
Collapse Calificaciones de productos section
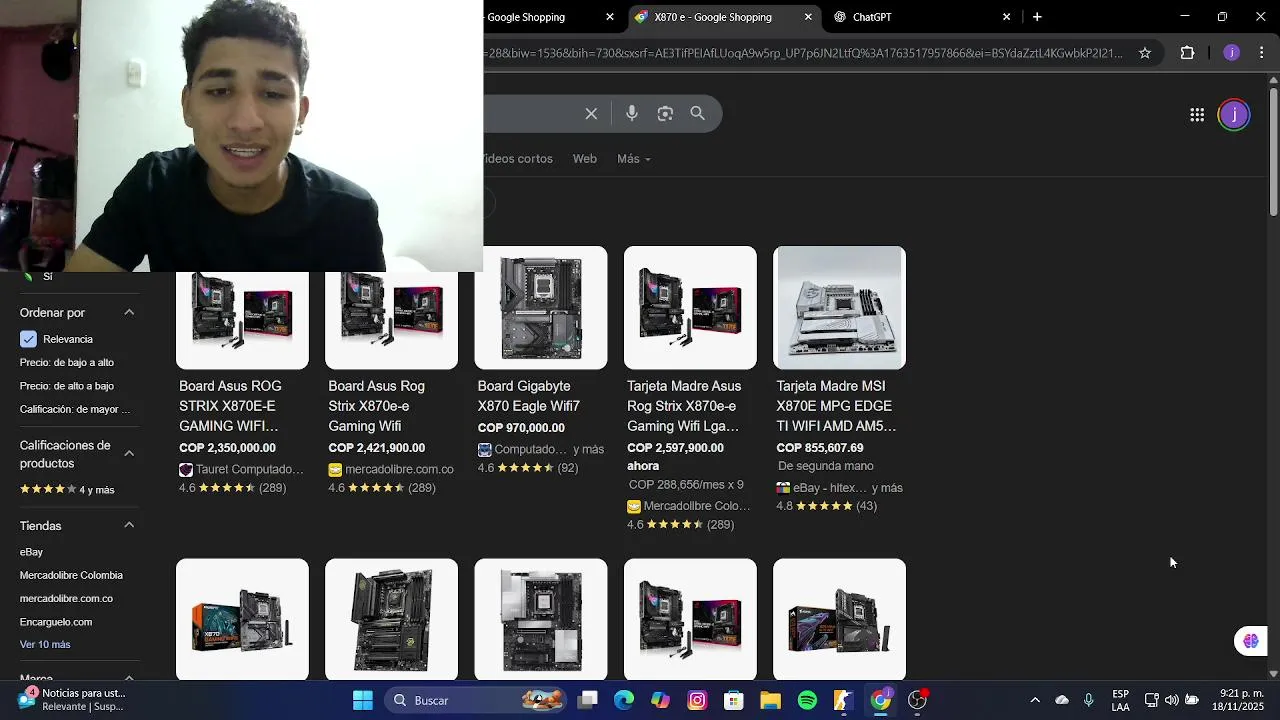(x=129, y=453)
